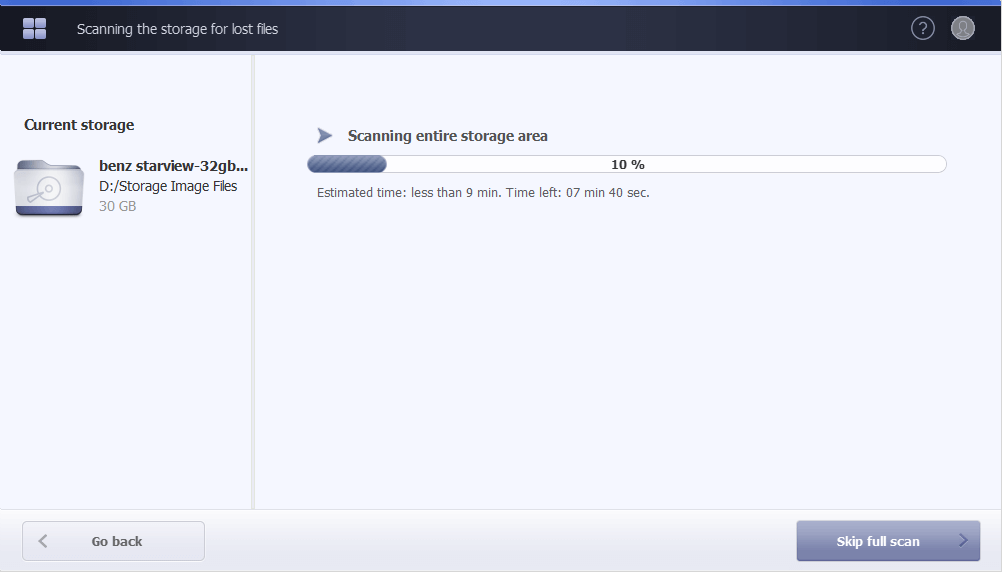1002x572 pixels.
Task: Open help via the question mark icon
Action: click(x=922, y=28)
